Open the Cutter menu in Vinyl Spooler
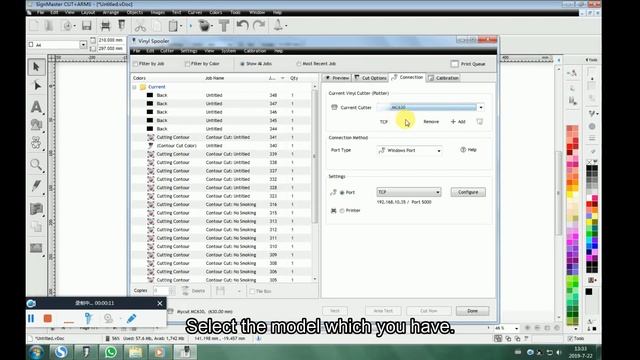This screenshot has width=640, height=360. point(167,51)
